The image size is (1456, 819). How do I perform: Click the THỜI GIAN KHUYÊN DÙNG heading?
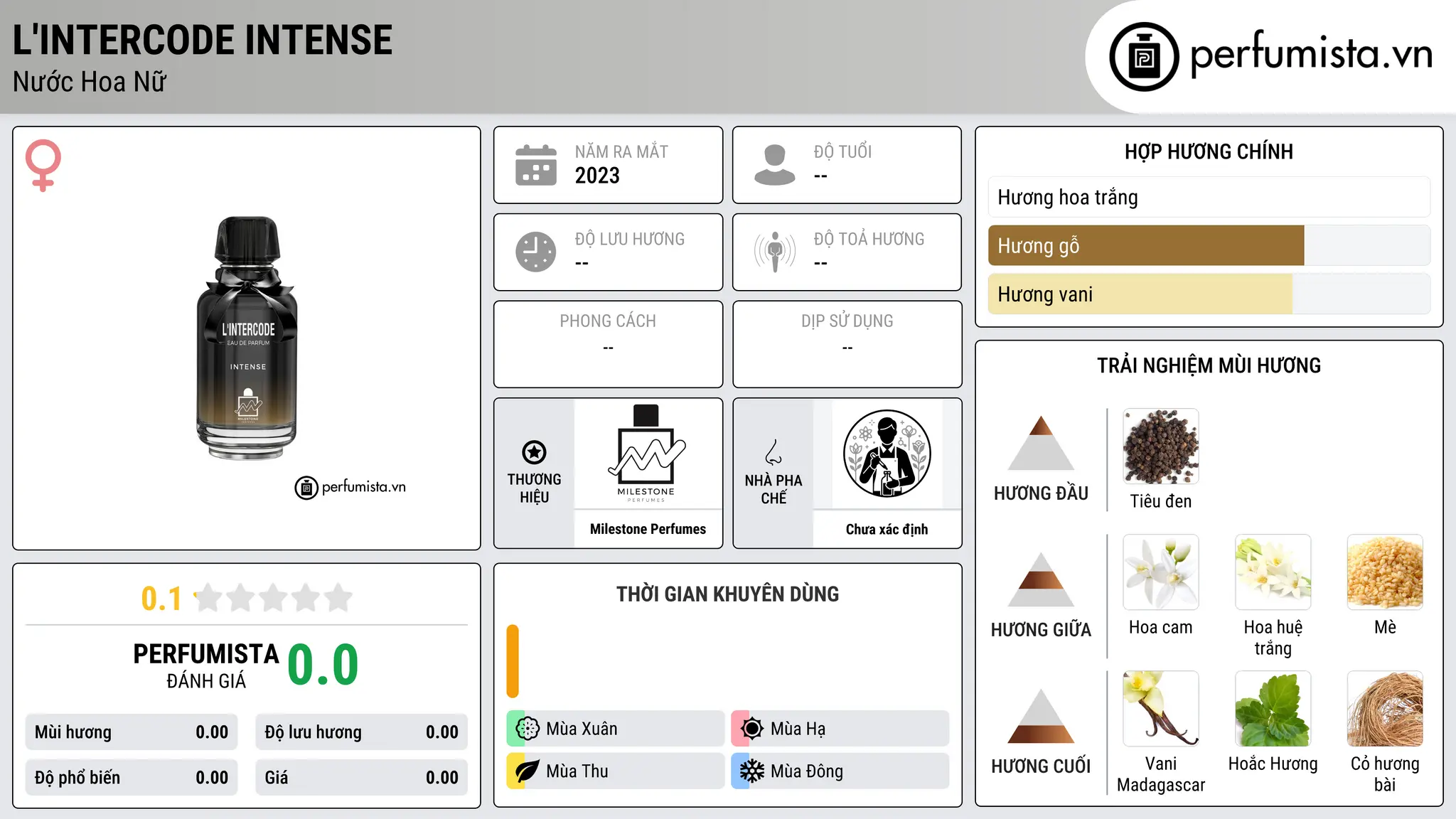click(x=727, y=594)
